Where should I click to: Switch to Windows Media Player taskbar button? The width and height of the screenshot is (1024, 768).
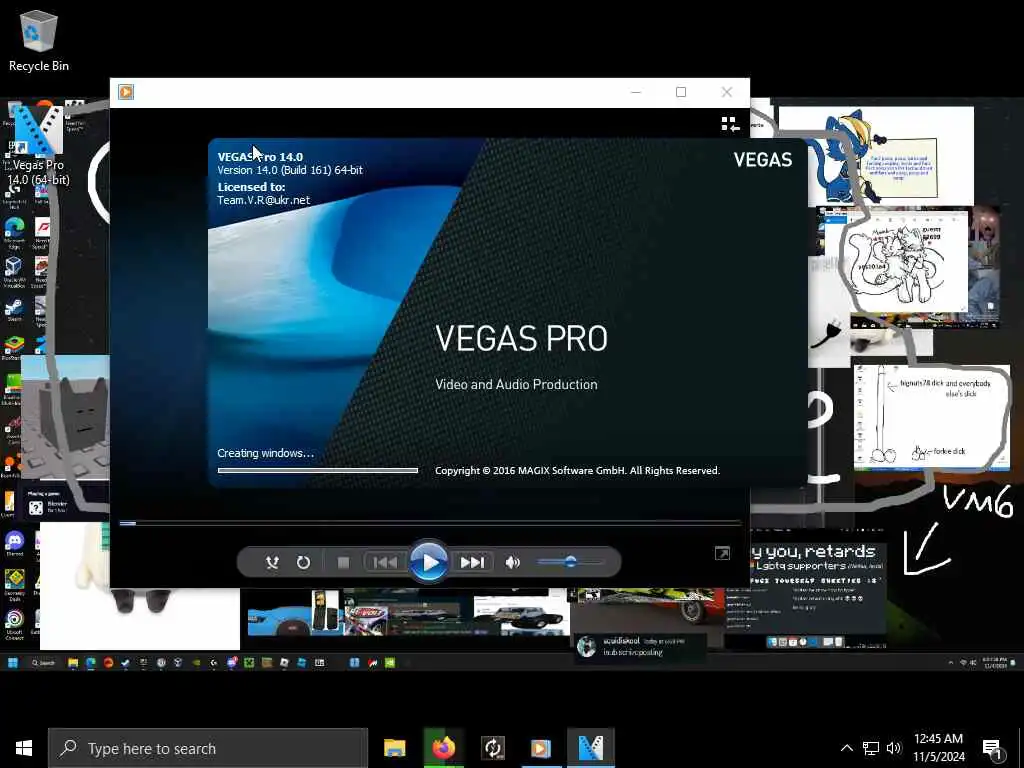pos(541,748)
